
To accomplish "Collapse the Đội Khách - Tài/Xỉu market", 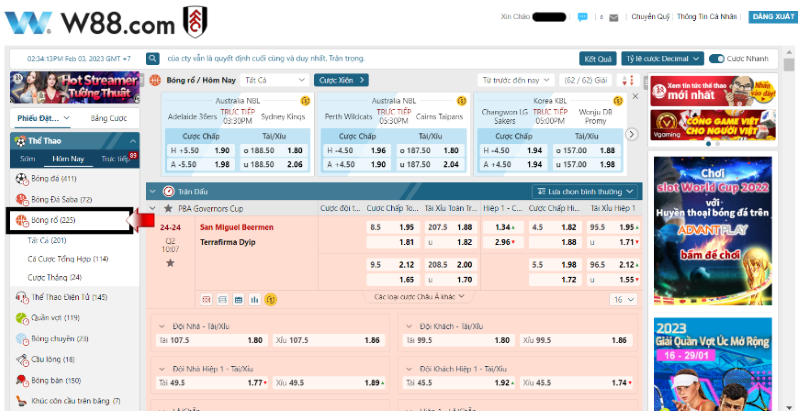I will point(409,326).
